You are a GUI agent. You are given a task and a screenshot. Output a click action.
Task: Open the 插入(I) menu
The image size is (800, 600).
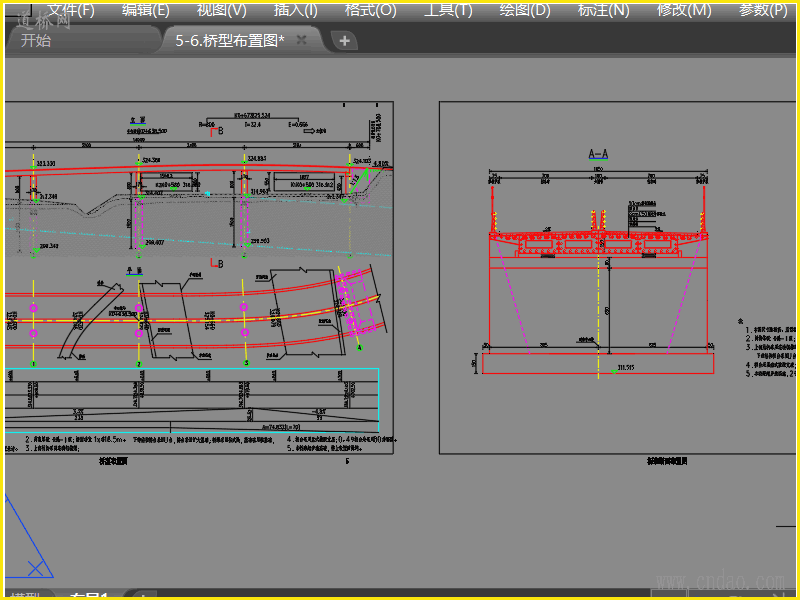pyautogui.click(x=295, y=10)
